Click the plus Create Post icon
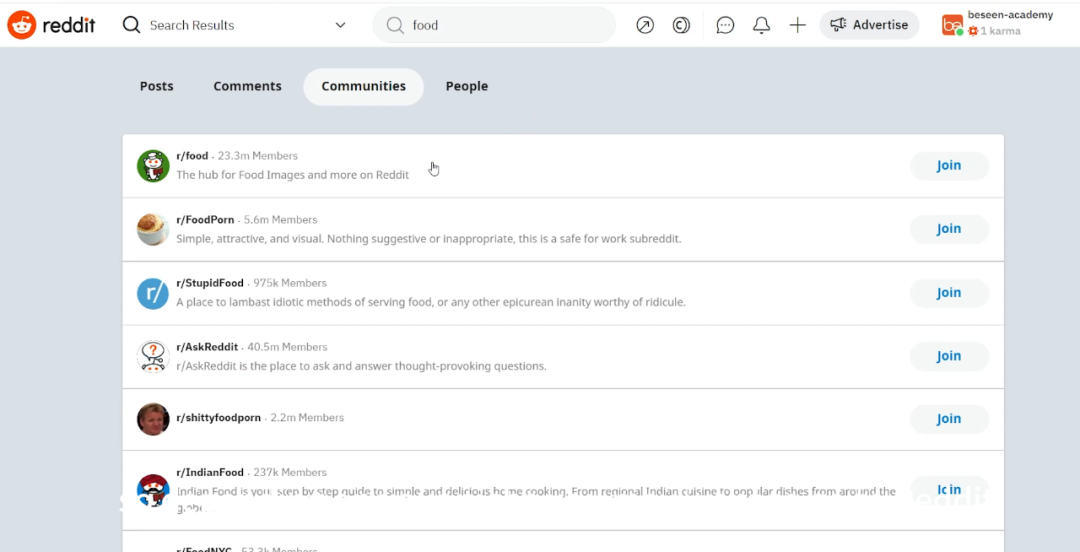 pyautogui.click(x=797, y=25)
